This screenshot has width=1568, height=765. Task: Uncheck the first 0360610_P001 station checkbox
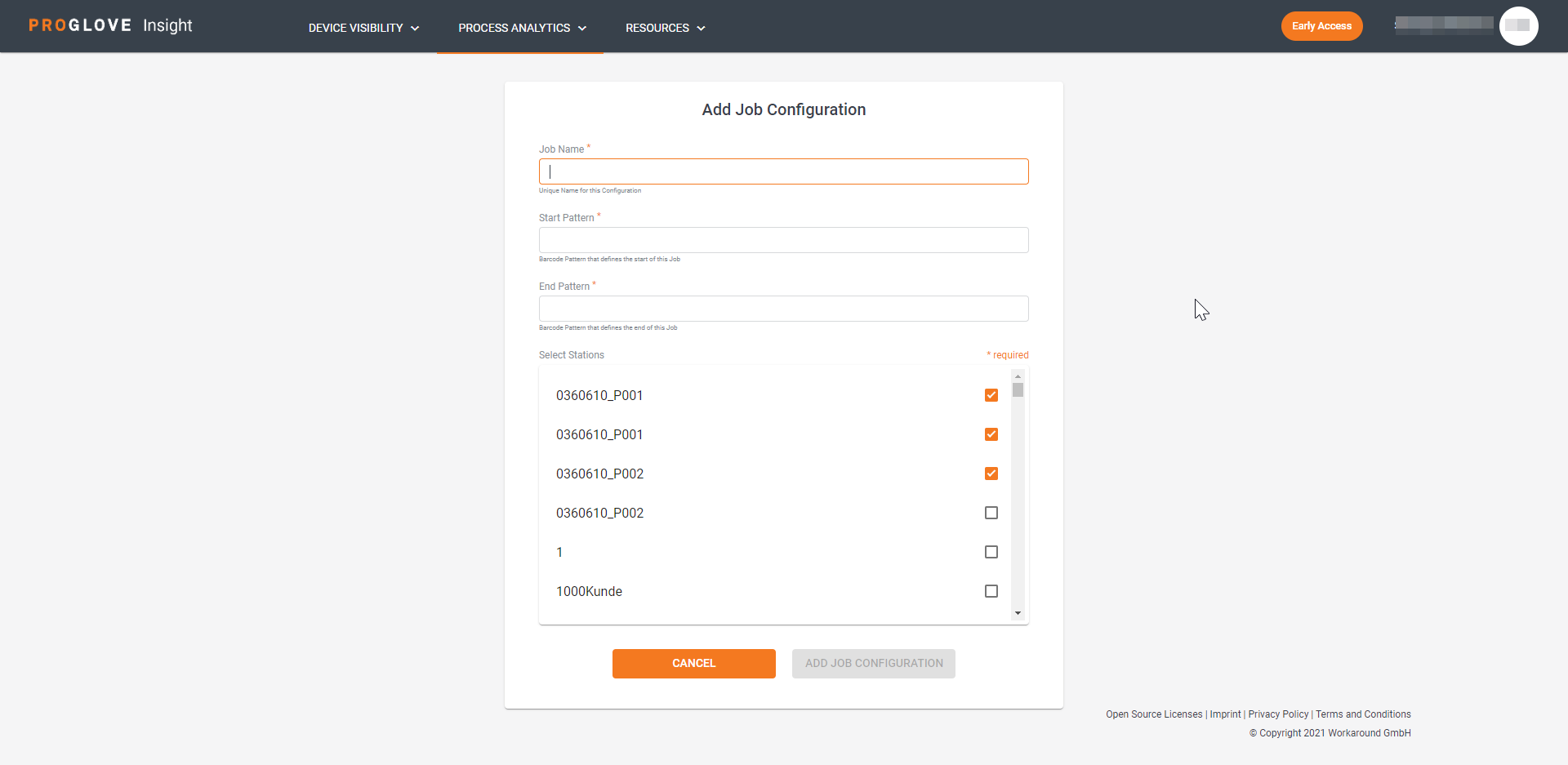(991, 395)
